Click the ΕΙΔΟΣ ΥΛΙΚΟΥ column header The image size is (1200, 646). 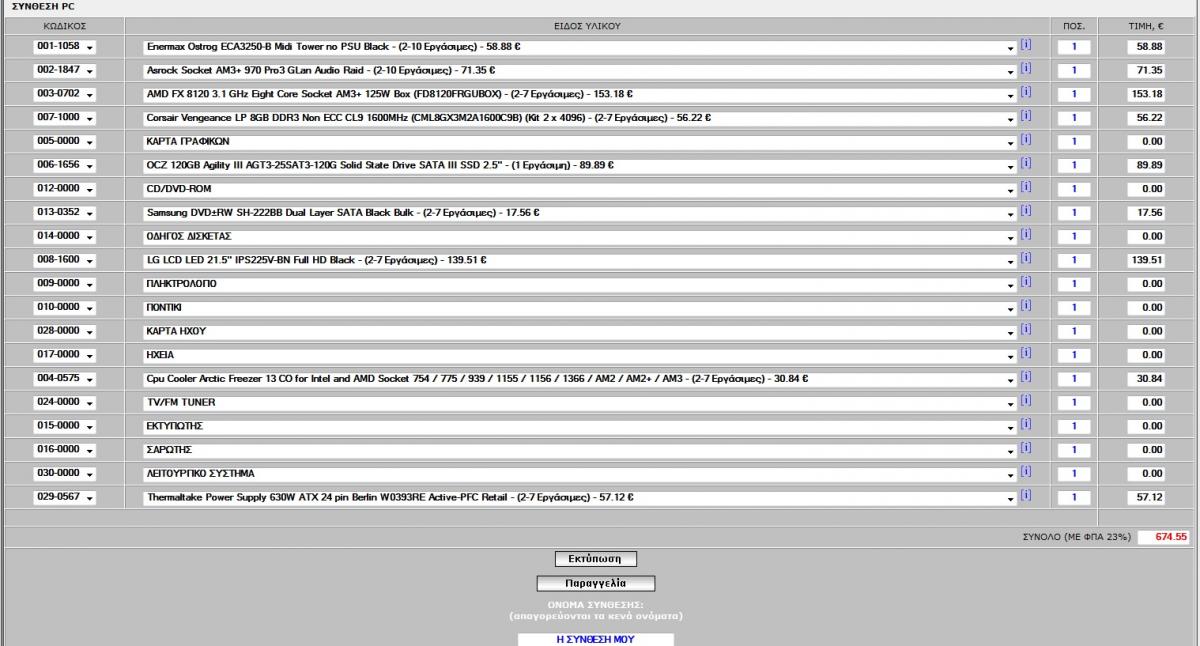pos(587,25)
